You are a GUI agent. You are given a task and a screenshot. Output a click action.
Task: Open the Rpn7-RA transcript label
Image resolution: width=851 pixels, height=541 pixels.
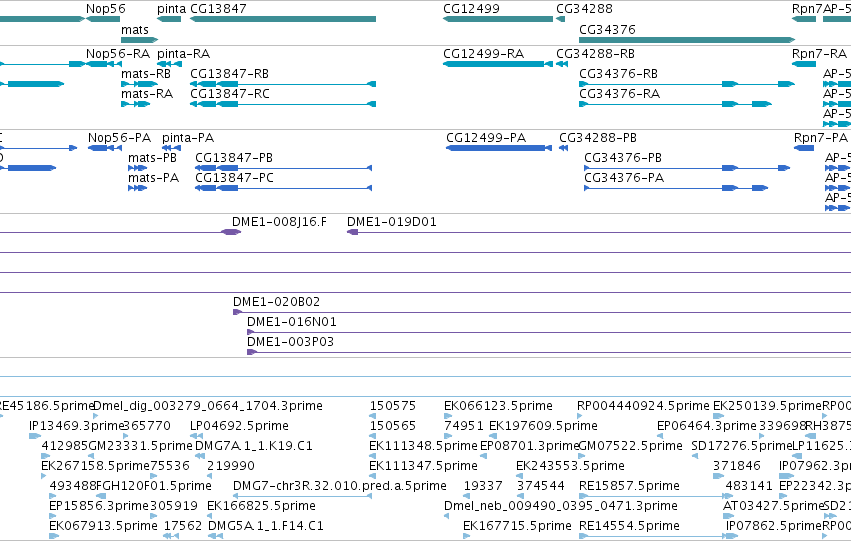[x=819, y=54]
